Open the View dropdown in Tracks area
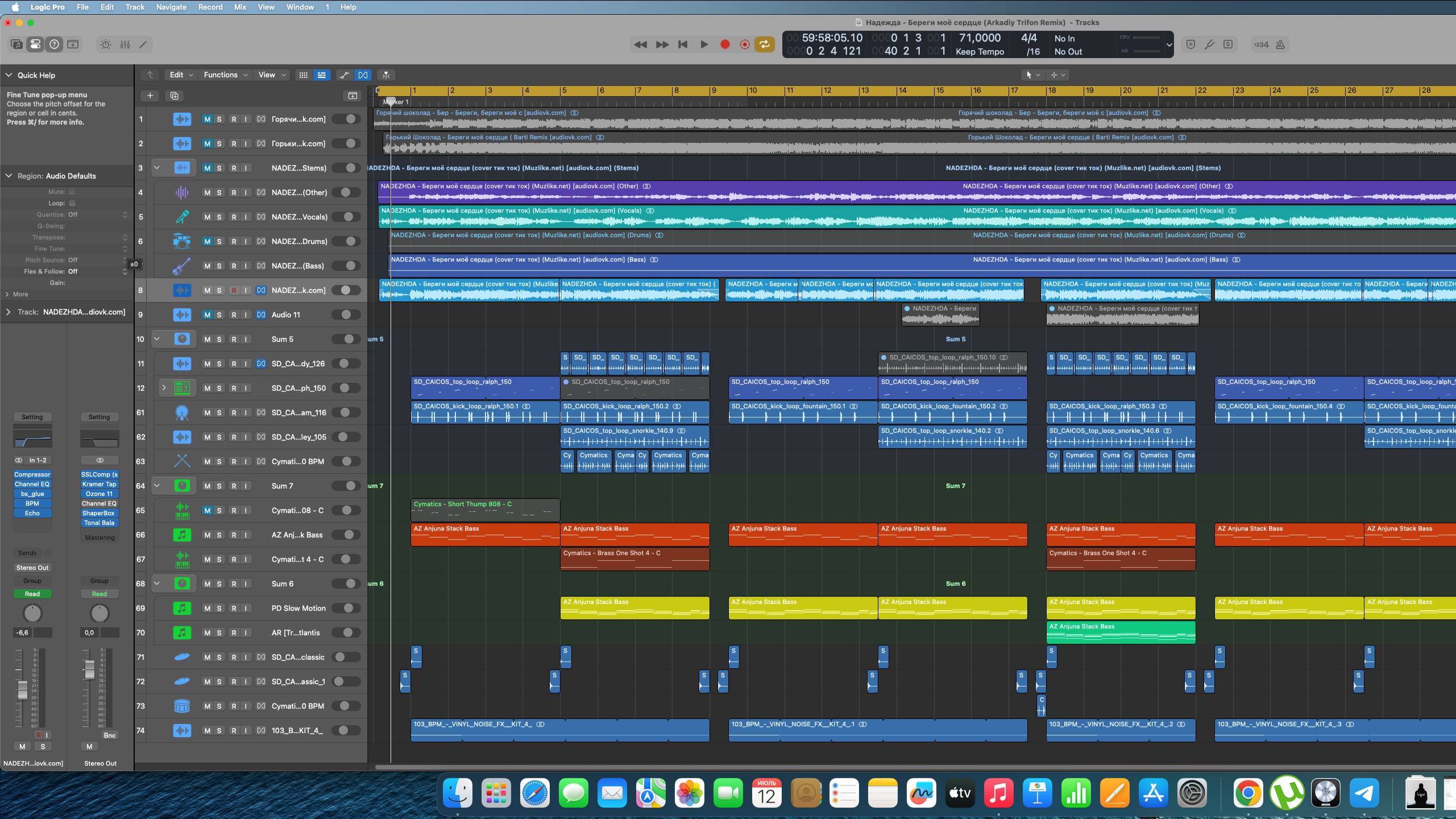Viewport: 1456px width, 819px height. pyautogui.click(x=272, y=75)
